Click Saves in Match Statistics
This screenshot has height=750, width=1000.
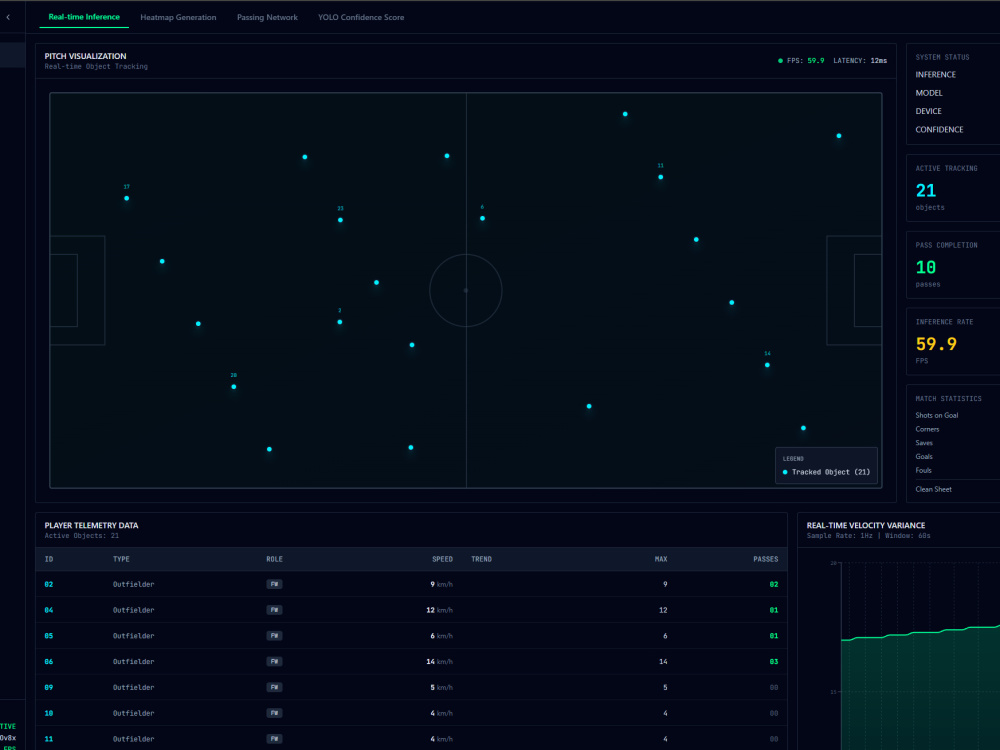point(924,443)
